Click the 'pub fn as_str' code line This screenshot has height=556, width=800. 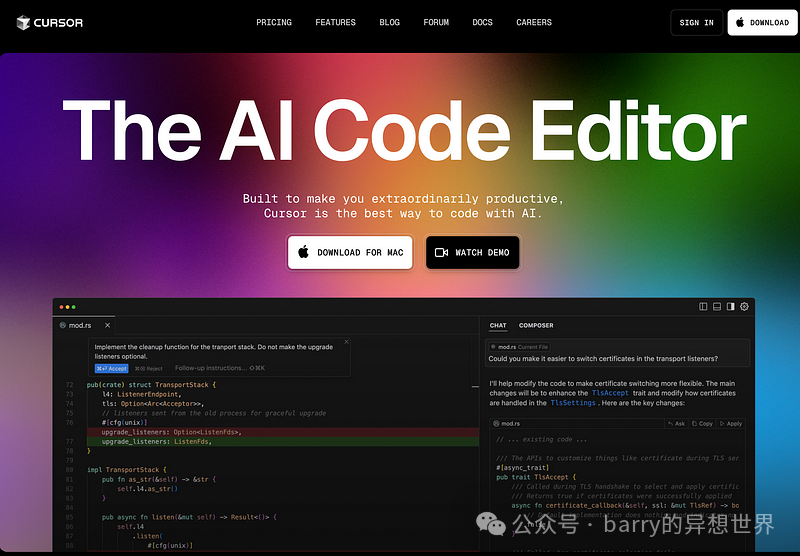pyautogui.click(x=159, y=479)
